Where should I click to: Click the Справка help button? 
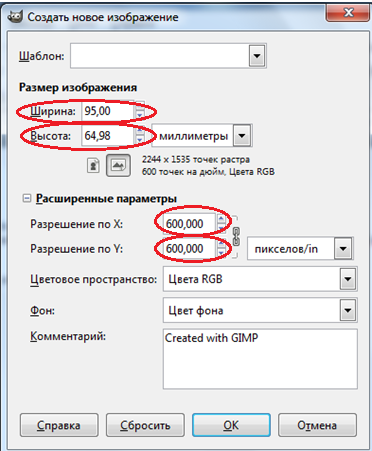click(x=59, y=425)
